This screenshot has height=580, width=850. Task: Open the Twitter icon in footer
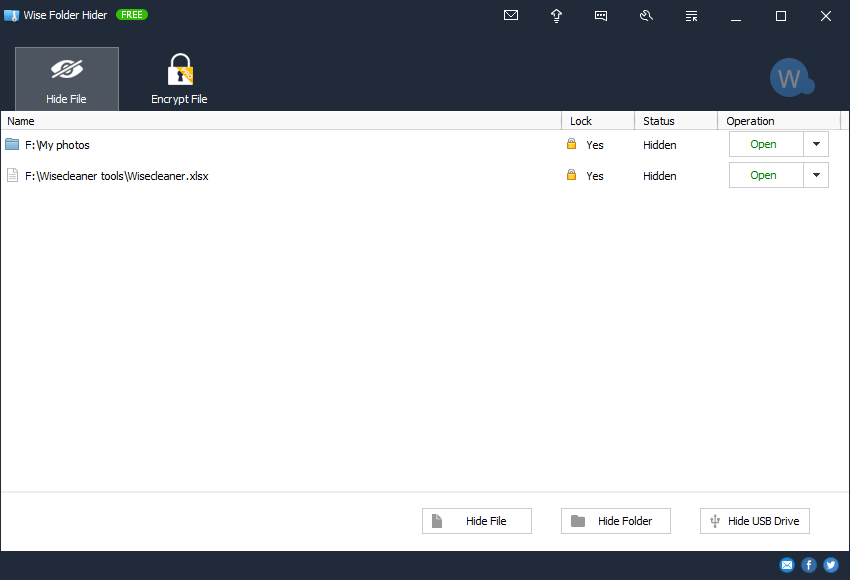point(830,565)
